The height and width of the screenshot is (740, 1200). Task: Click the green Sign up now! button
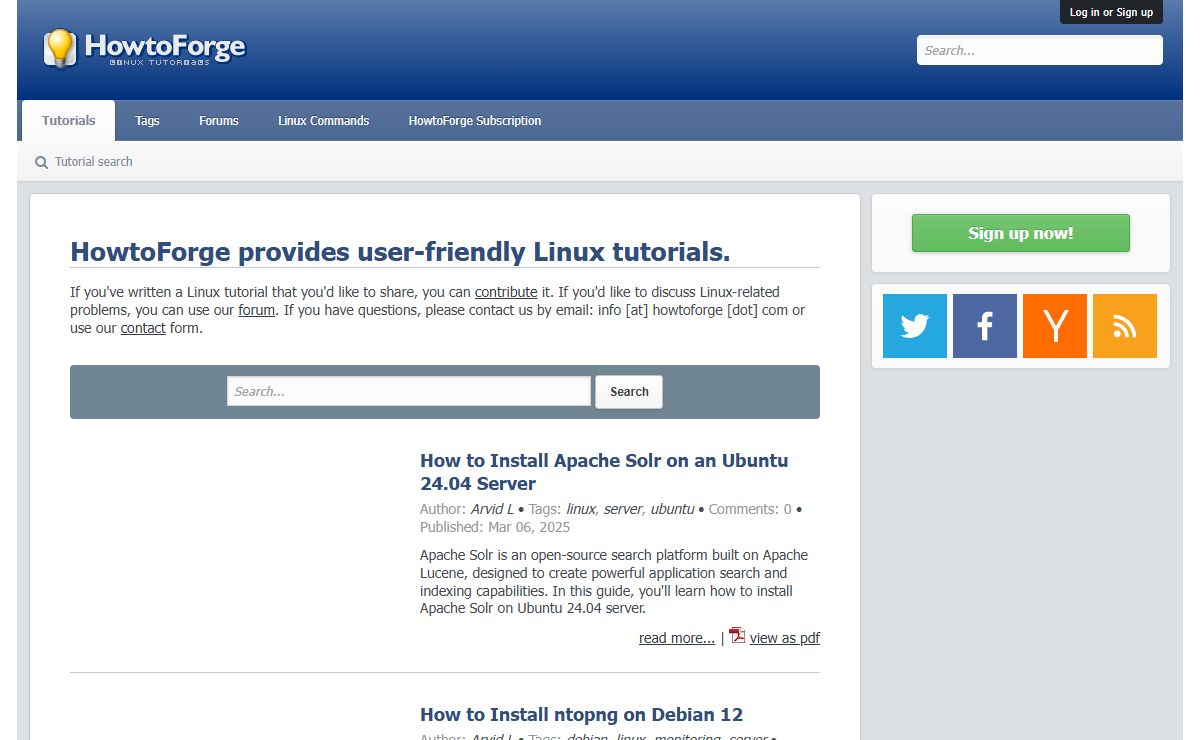[1021, 233]
